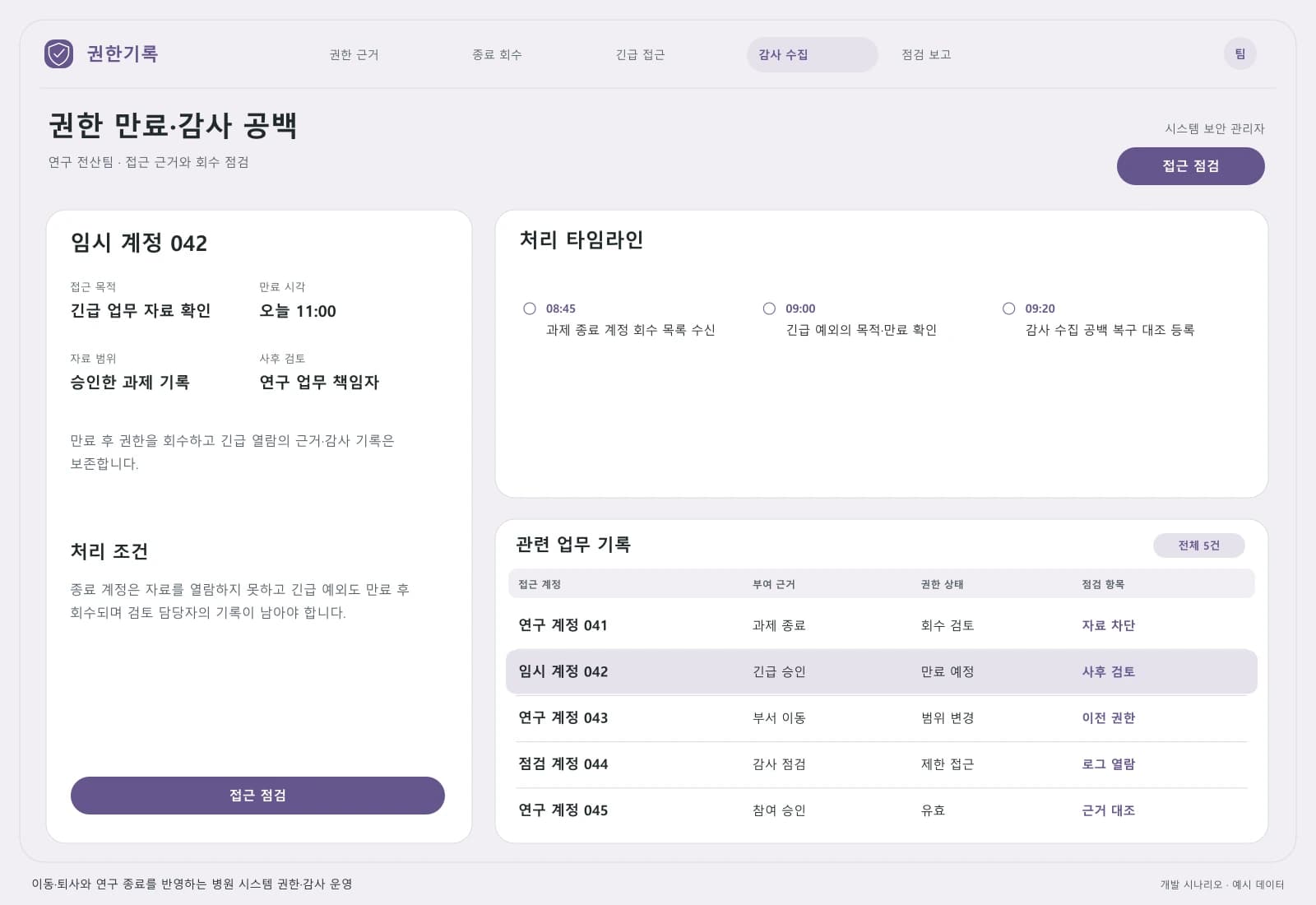This screenshot has height=905, width=1316.
Task: Click the 제한 접근 status cell
Action: click(948, 763)
